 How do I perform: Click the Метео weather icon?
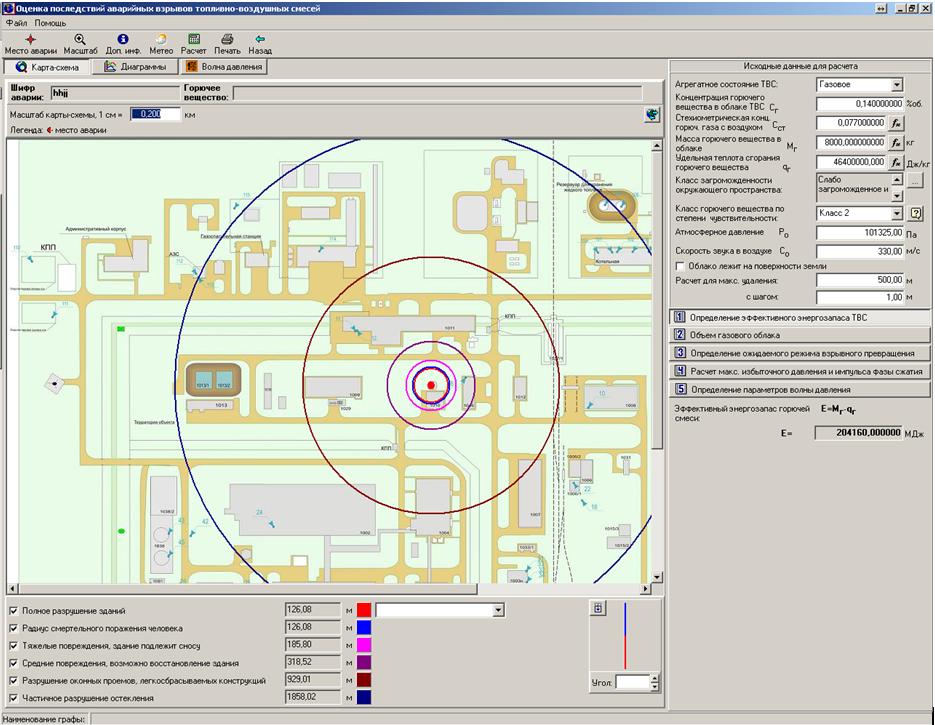coord(161,39)
